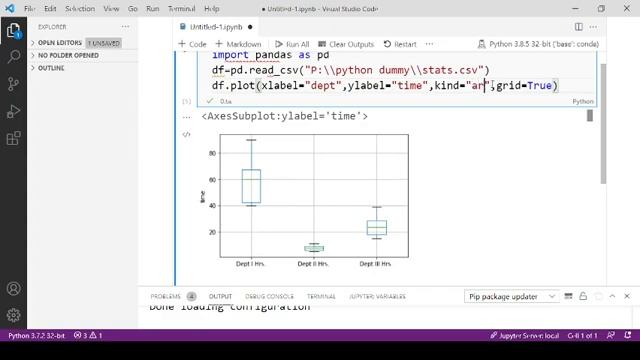
Task: Expand the No Folder Opened section
Action: [68, 55]
